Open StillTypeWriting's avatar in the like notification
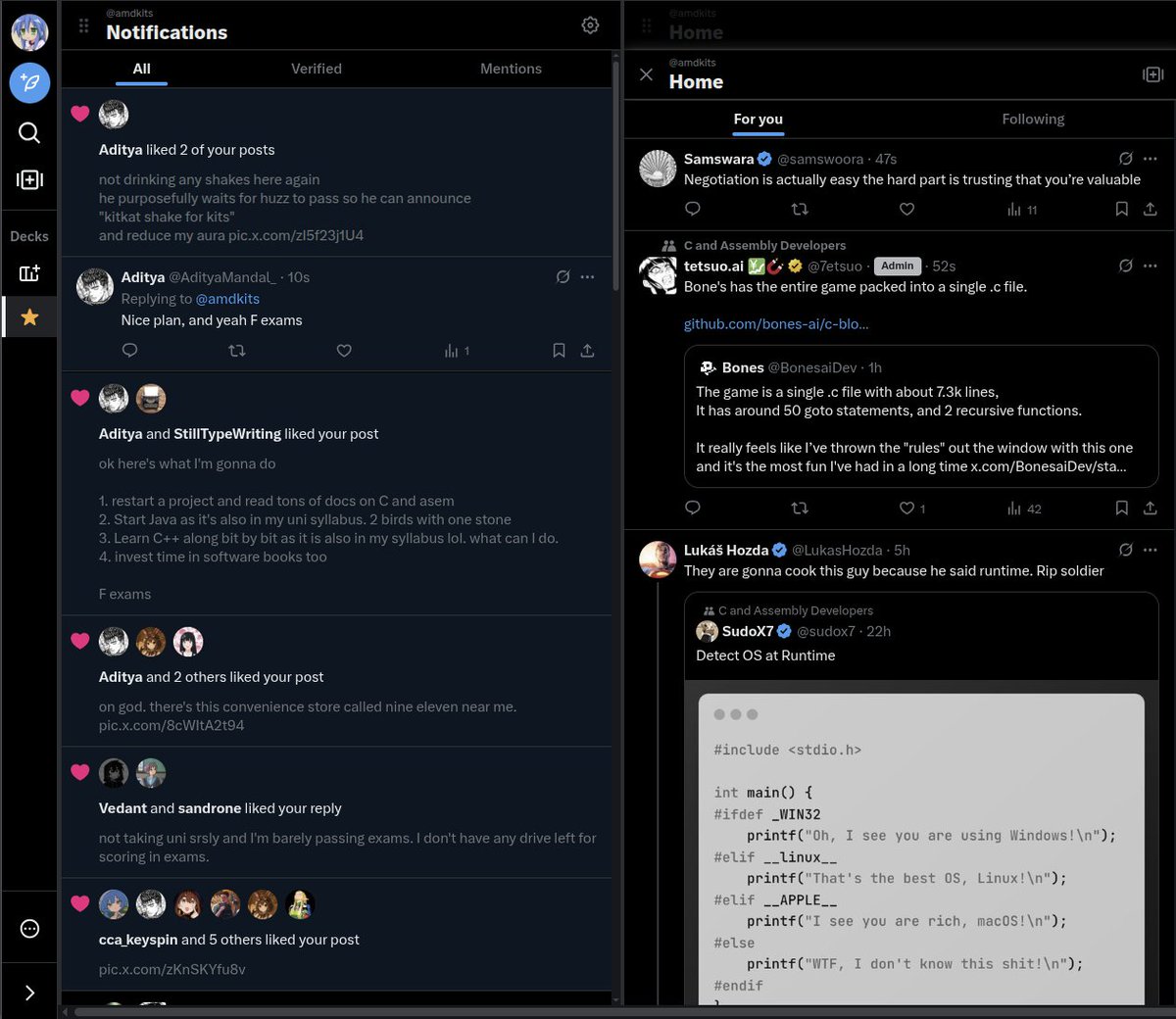The image size is (1176, 1019). pos(151,398)
